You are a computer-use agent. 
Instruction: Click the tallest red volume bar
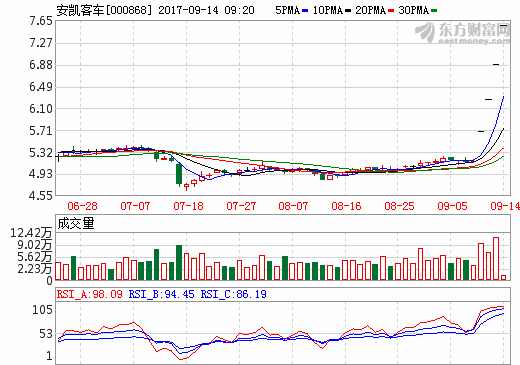click(x=496, y=258)
